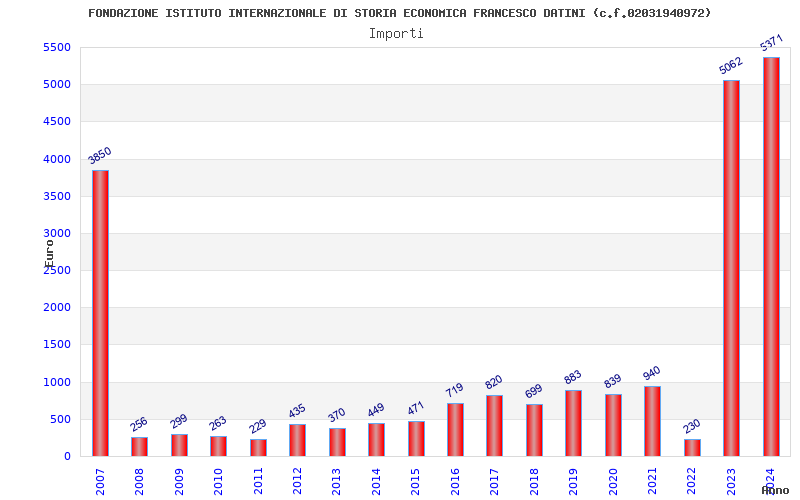The image size is (800, 500).
Task: Click the 'Euro' y-axis label
Action: tap(49, 254)
